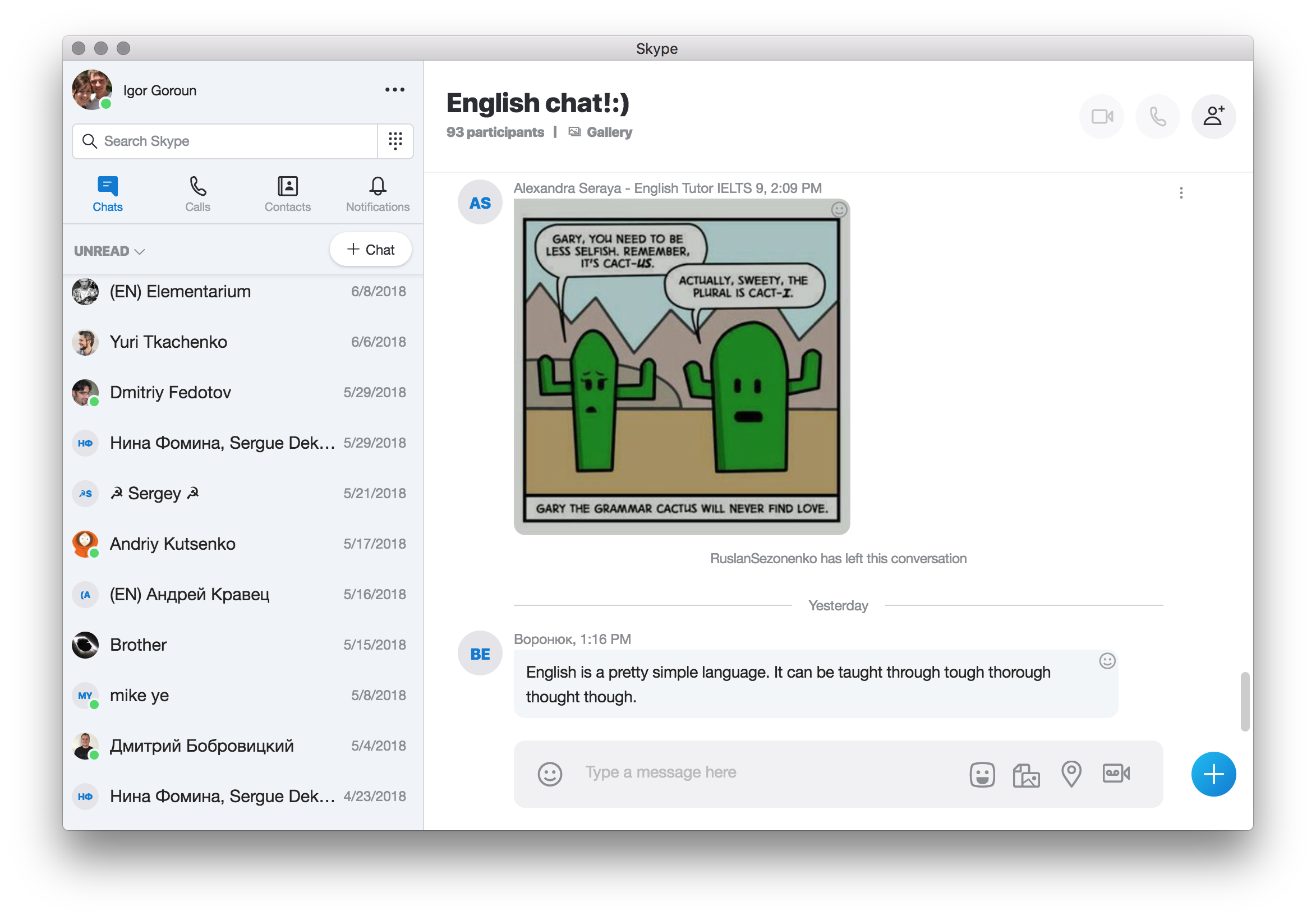Open the three-dots menu next to Igor Goroun
The width and height of the screenshot is (1316, 920).
[394, 90]
